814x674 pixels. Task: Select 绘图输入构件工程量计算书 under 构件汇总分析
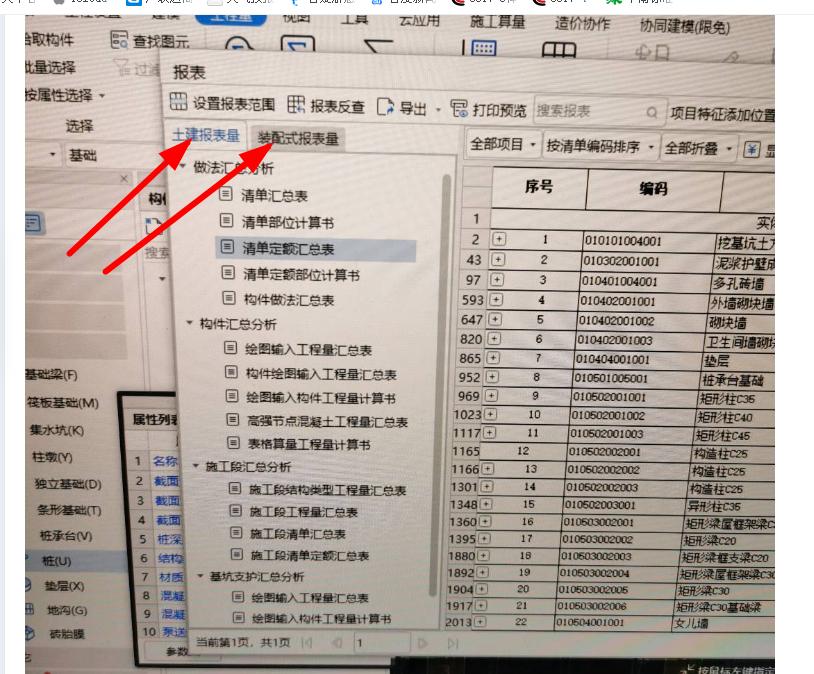320,398
